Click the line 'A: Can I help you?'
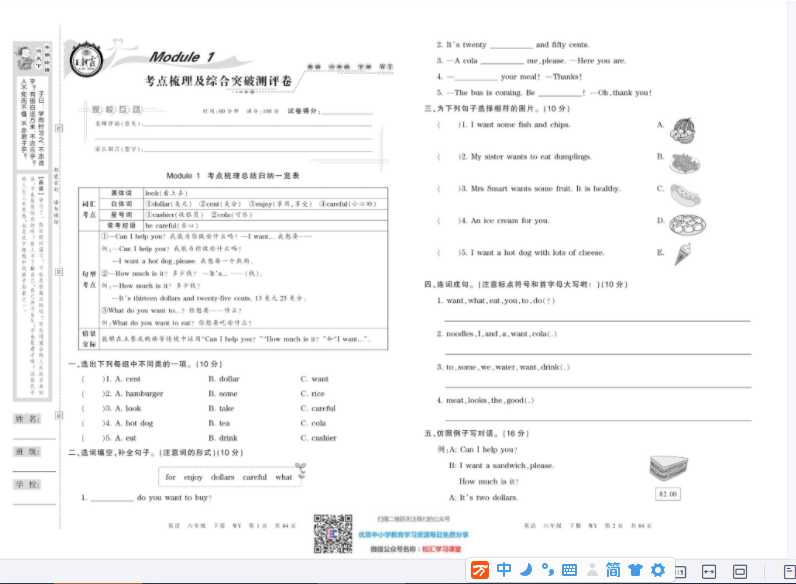The height and width of the screenshot is (584, 796). (x=483, y=449)
